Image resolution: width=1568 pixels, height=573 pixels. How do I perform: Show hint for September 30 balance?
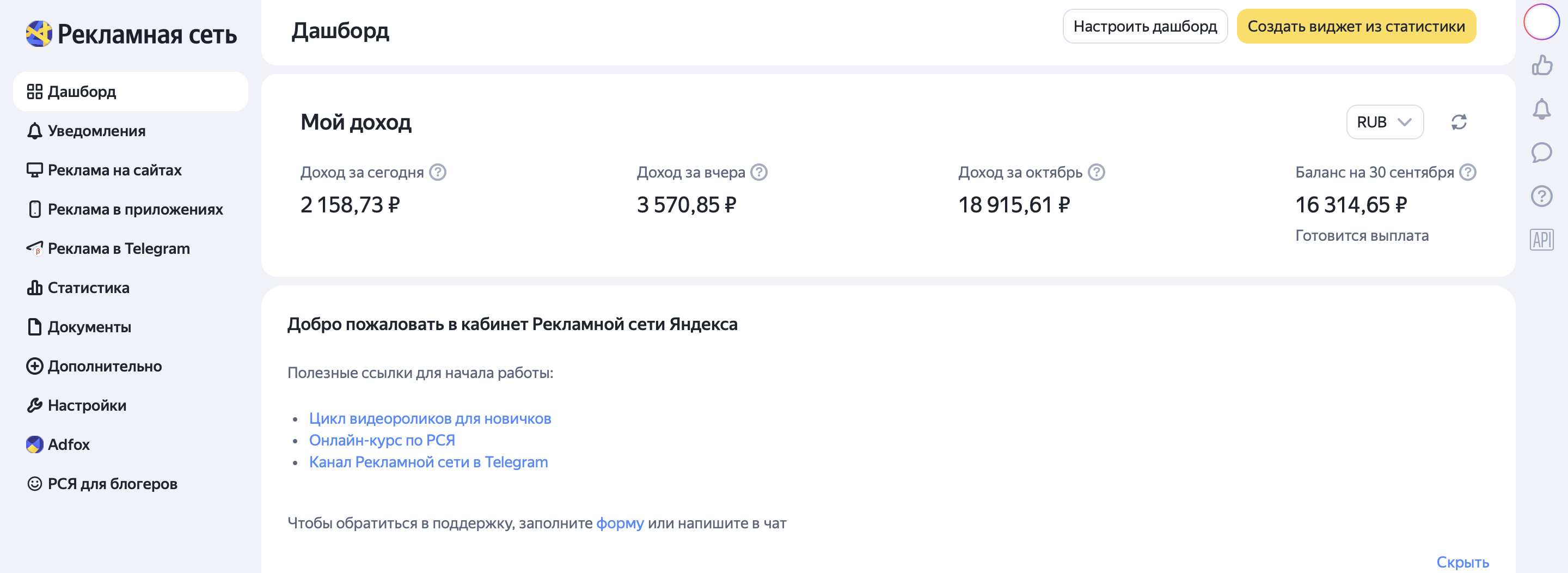pos(1468,172)
